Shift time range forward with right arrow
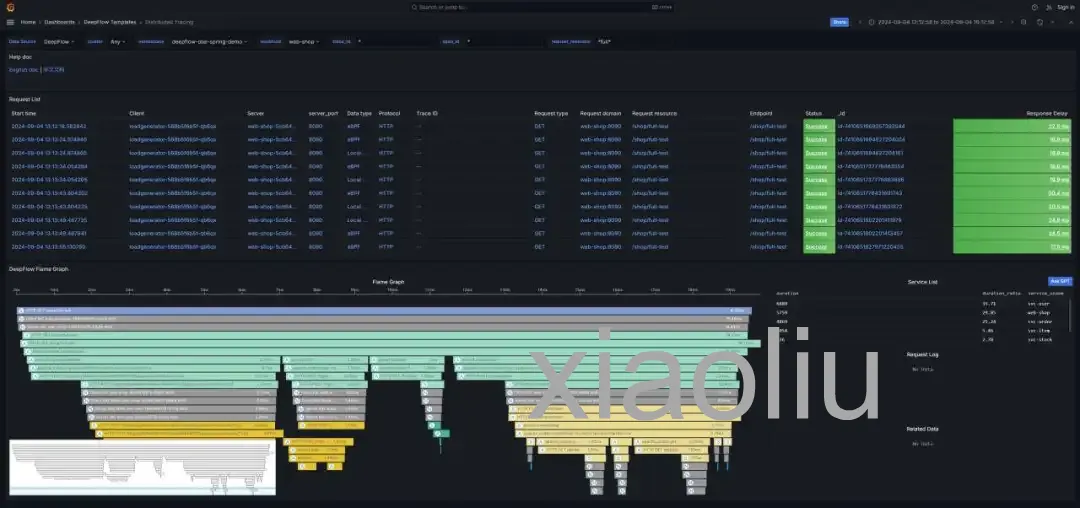This screenshot has width=1080, height=508. pos(1012,22)
